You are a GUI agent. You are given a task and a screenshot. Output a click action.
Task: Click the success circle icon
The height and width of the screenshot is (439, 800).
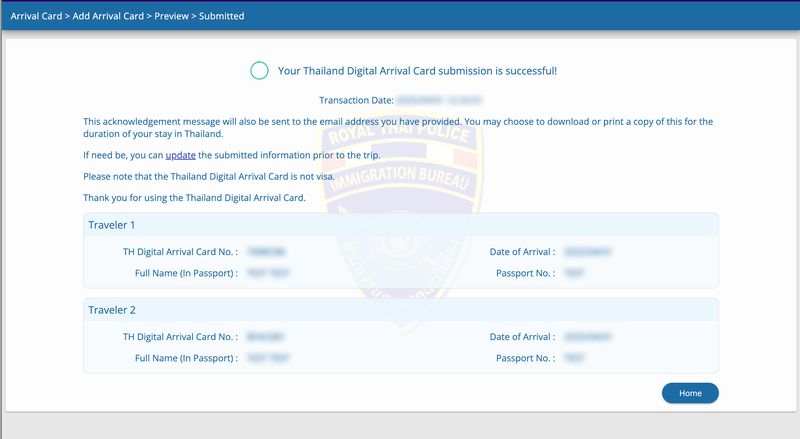click(x=259, y=70)
